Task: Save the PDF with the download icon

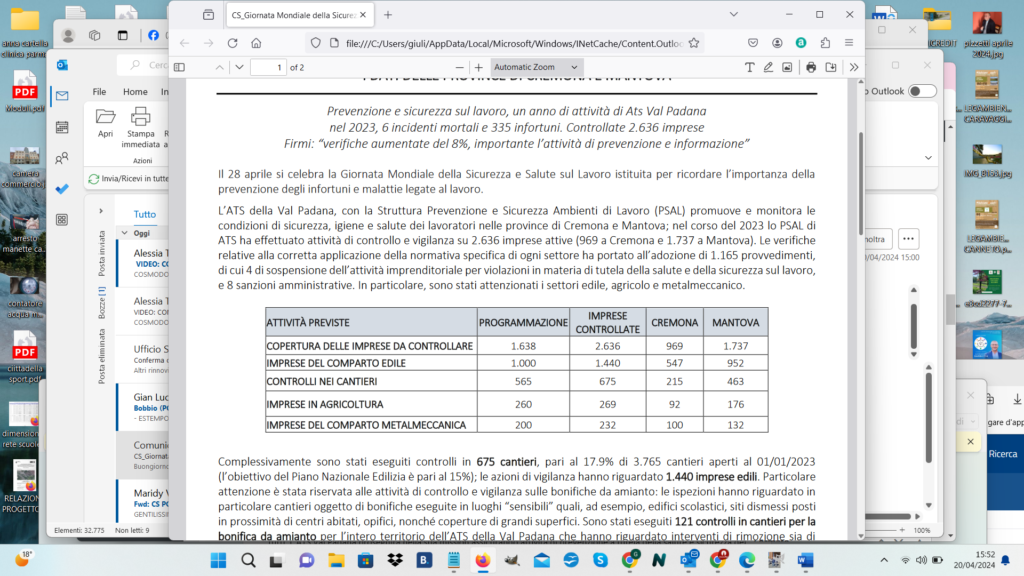Action: coord(830,67)
